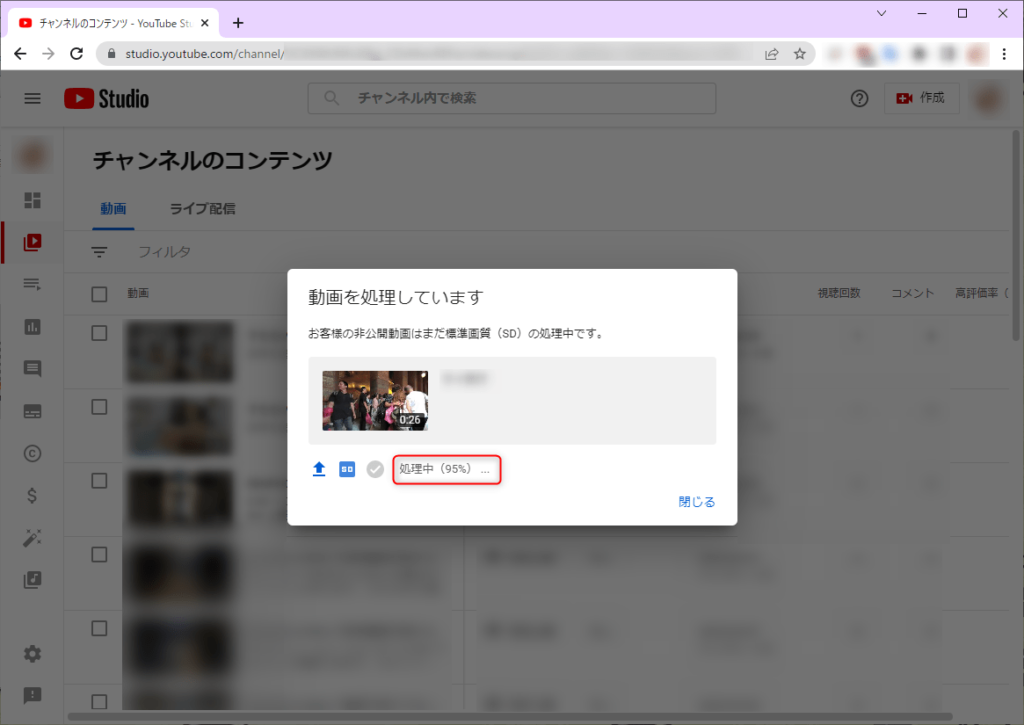The image size is (1024, 725).
Task: Open the hamburger navigation menu
Action: click(33, 99)
